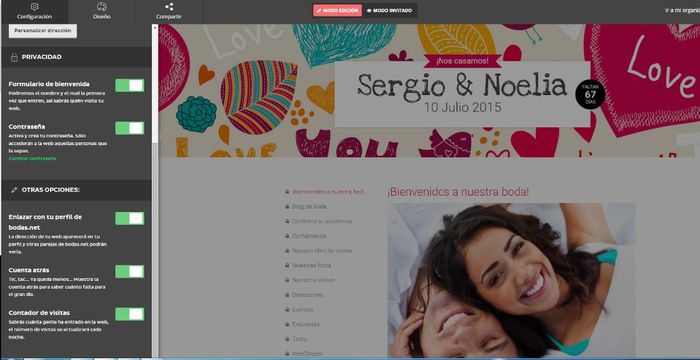Activate Modo Edición button

coord(337,10)
